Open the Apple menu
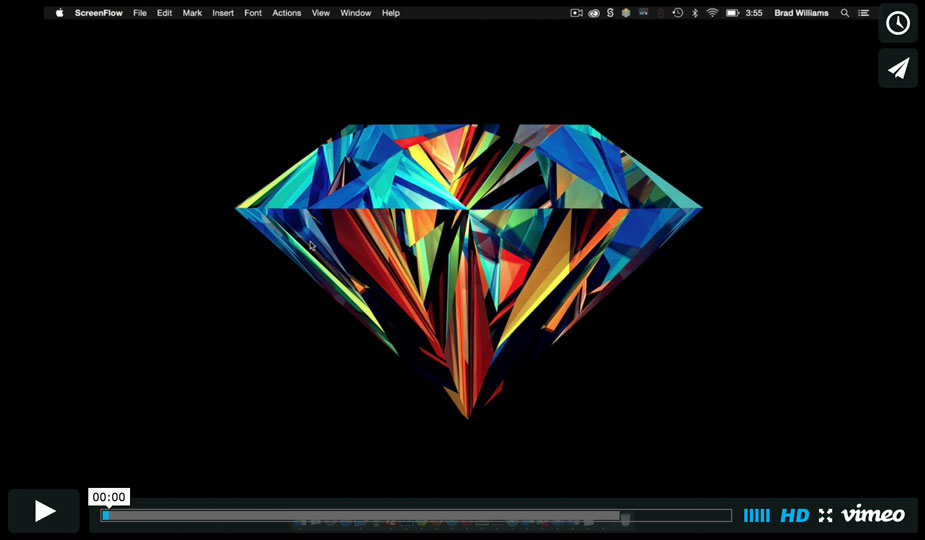This screenshot has width=925, height=540. (x=59, y=13)
